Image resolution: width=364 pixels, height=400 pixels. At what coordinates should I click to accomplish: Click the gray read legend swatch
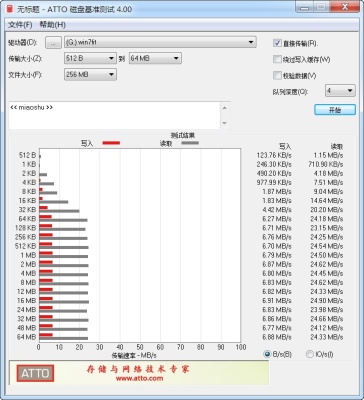click(190, 143)
